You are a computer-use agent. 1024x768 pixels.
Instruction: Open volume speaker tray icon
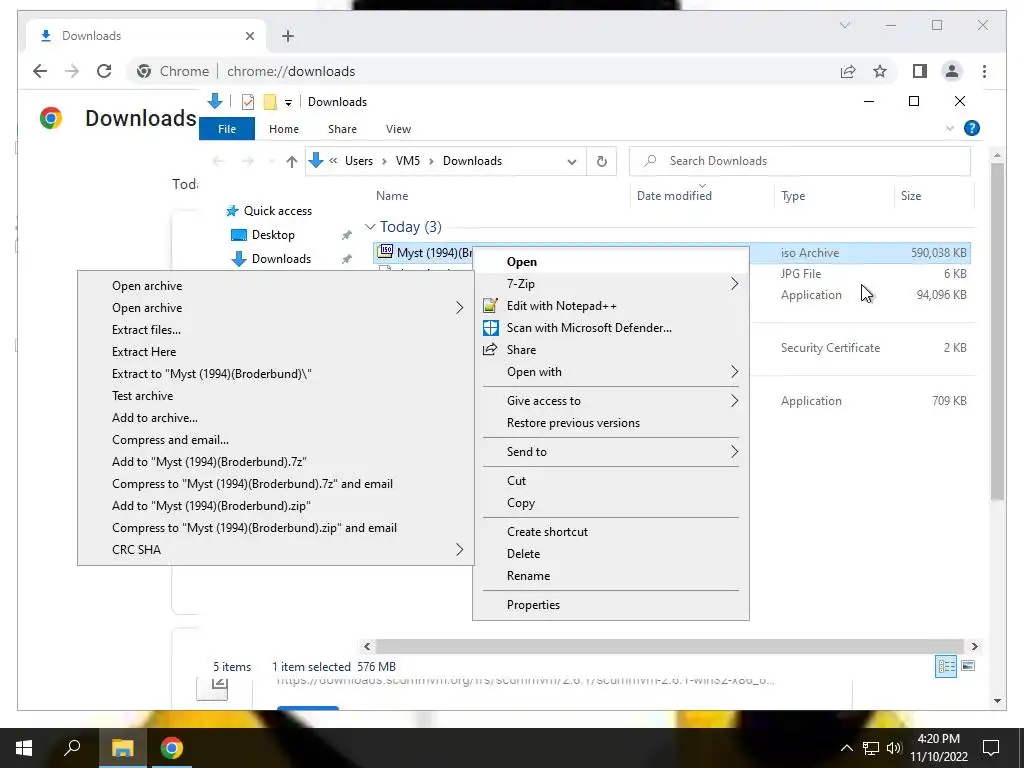click(893, 748)
